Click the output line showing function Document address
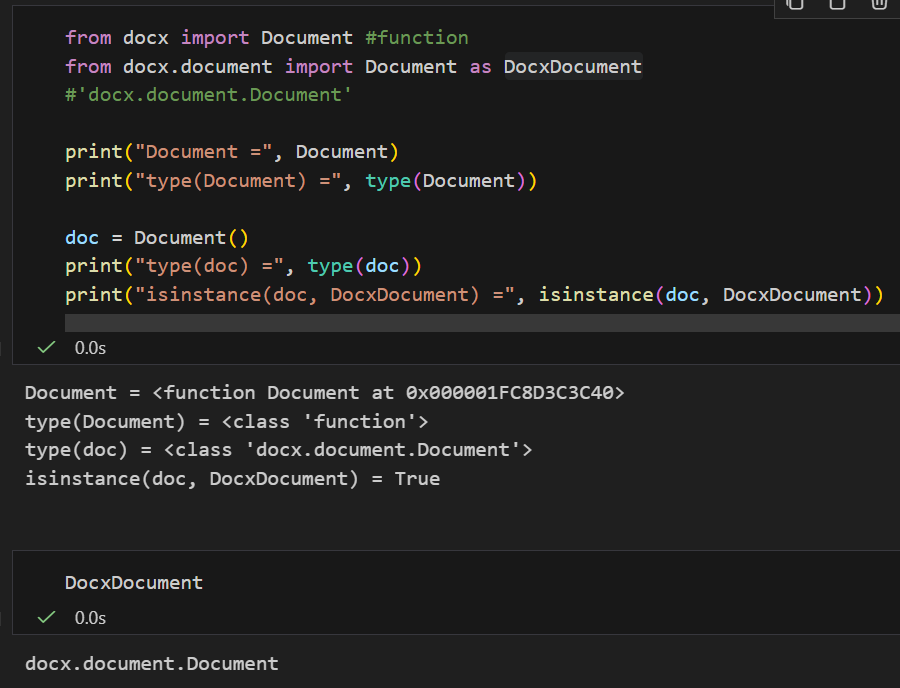 tap(324, 393)
